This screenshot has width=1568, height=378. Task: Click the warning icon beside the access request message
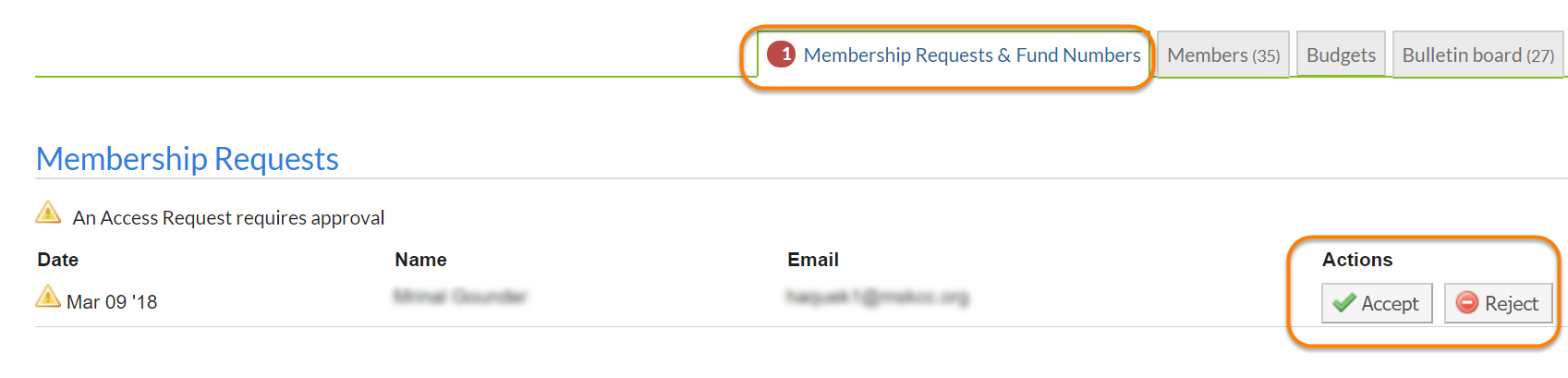[48, 213]
